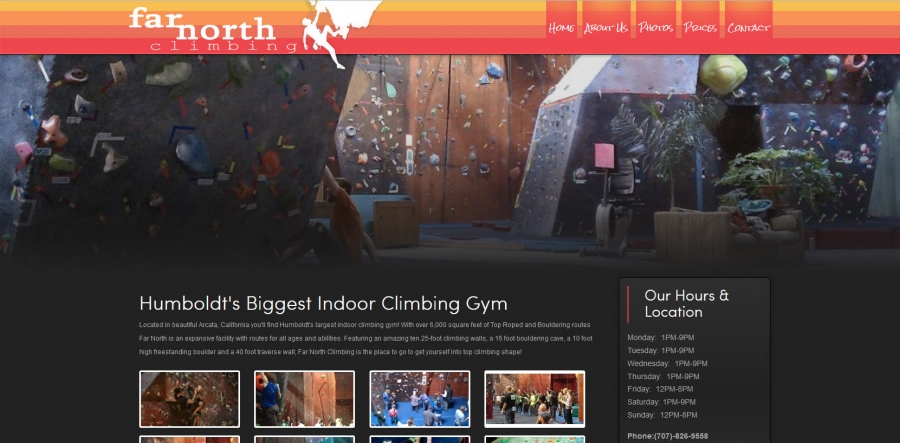Click Humboldt's Biggest Indoor Climbing Gym heading

(x=323, y=303)
